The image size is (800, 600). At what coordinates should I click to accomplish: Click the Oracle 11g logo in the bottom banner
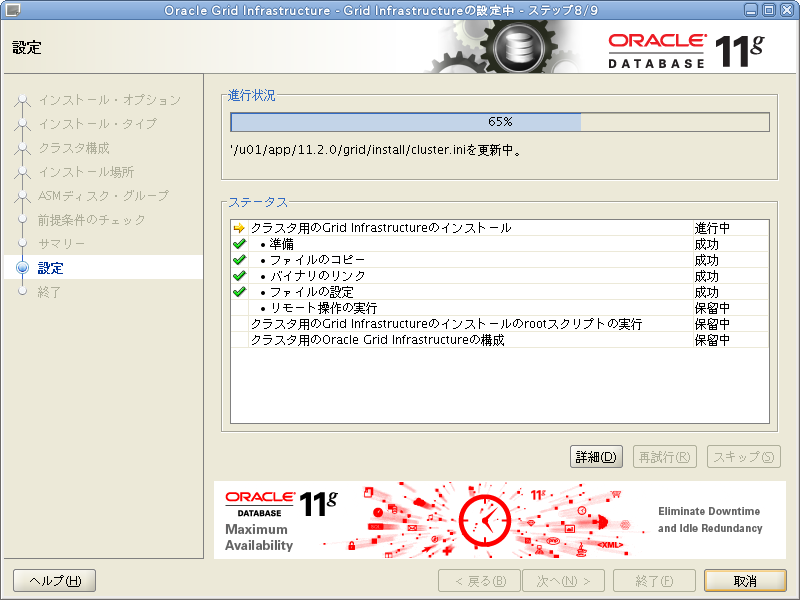[281, 504]
